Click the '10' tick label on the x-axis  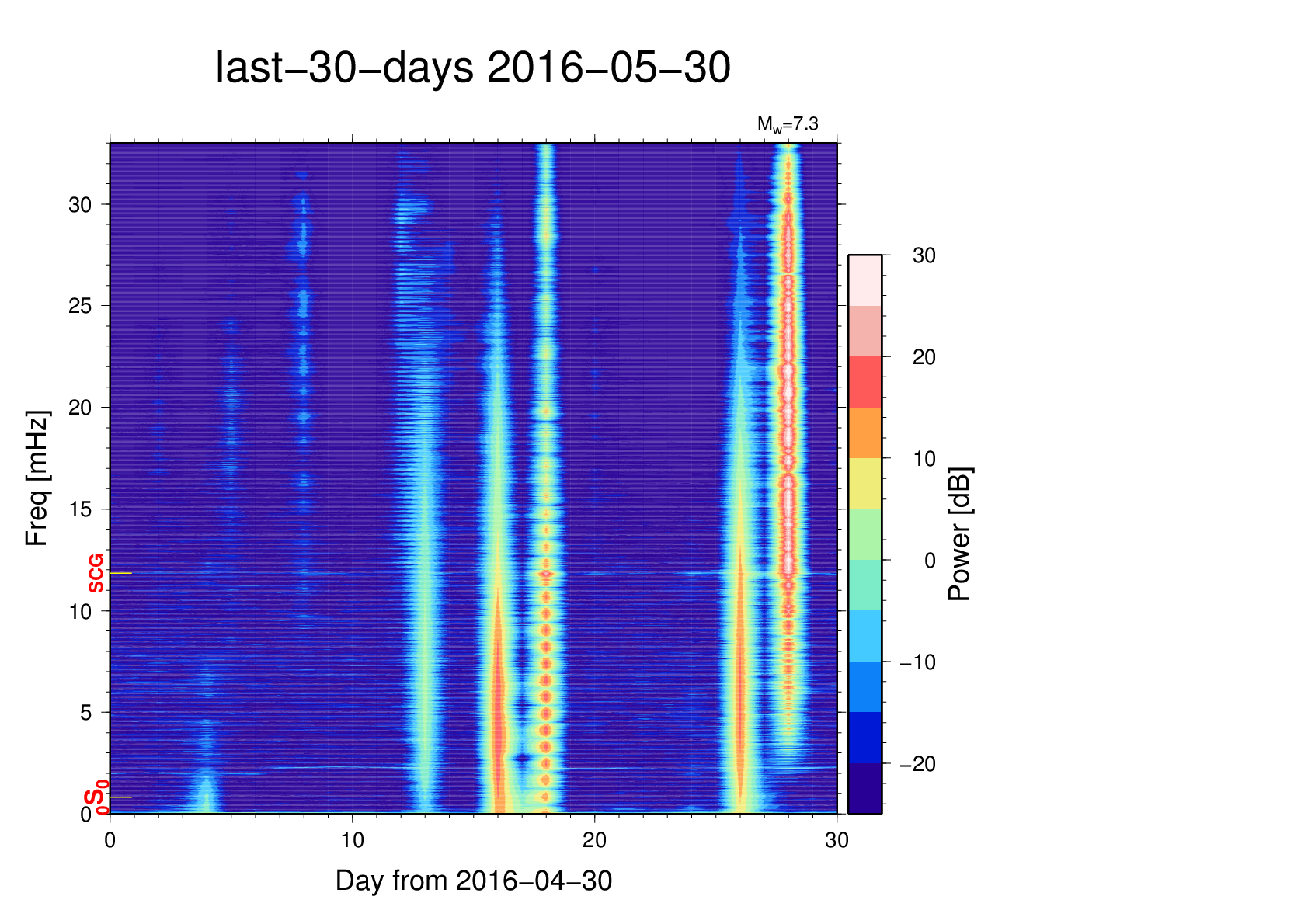point(352,841)
